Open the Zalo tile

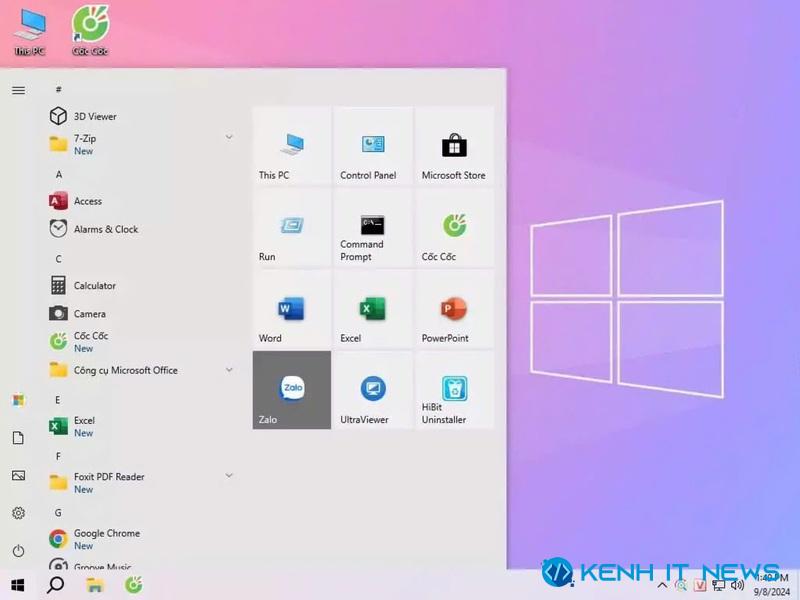[x=292, y=390]
